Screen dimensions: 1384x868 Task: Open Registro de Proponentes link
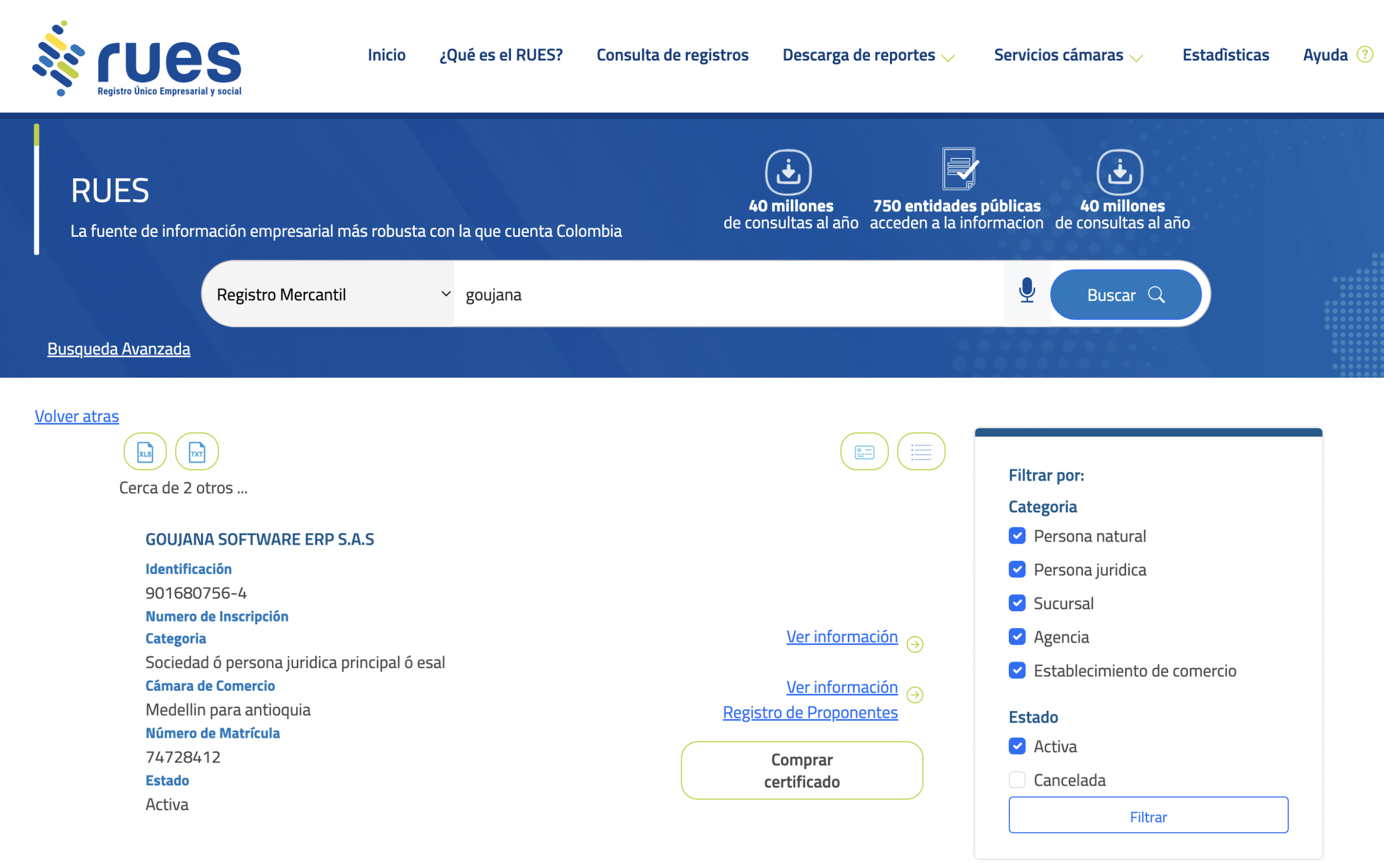tap(810, 712)
